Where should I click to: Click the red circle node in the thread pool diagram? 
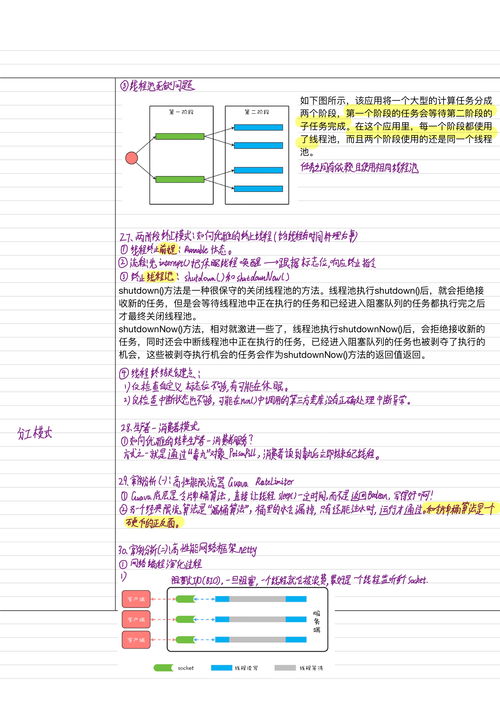point(131,158)
